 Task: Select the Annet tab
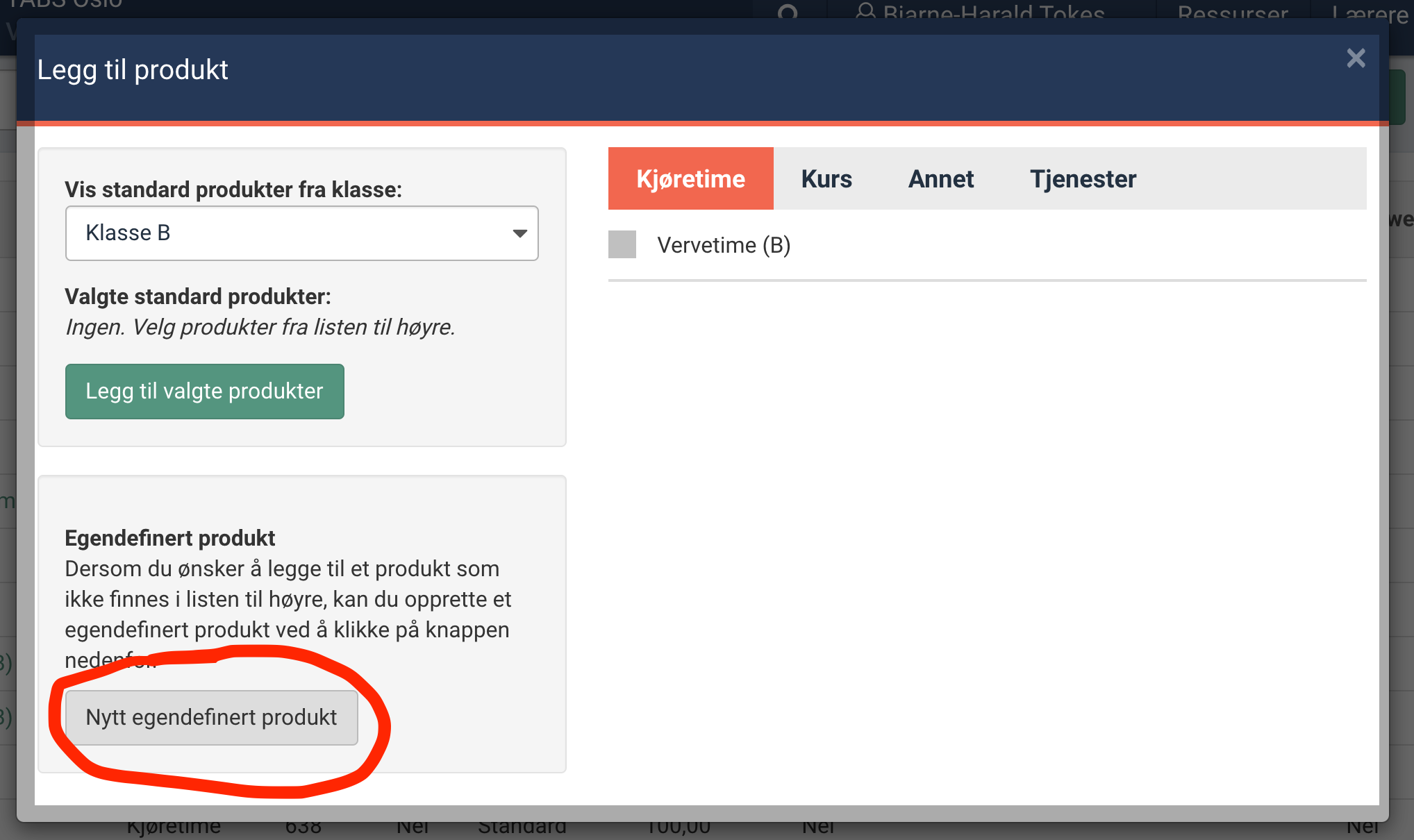click(x=941, y=179)
